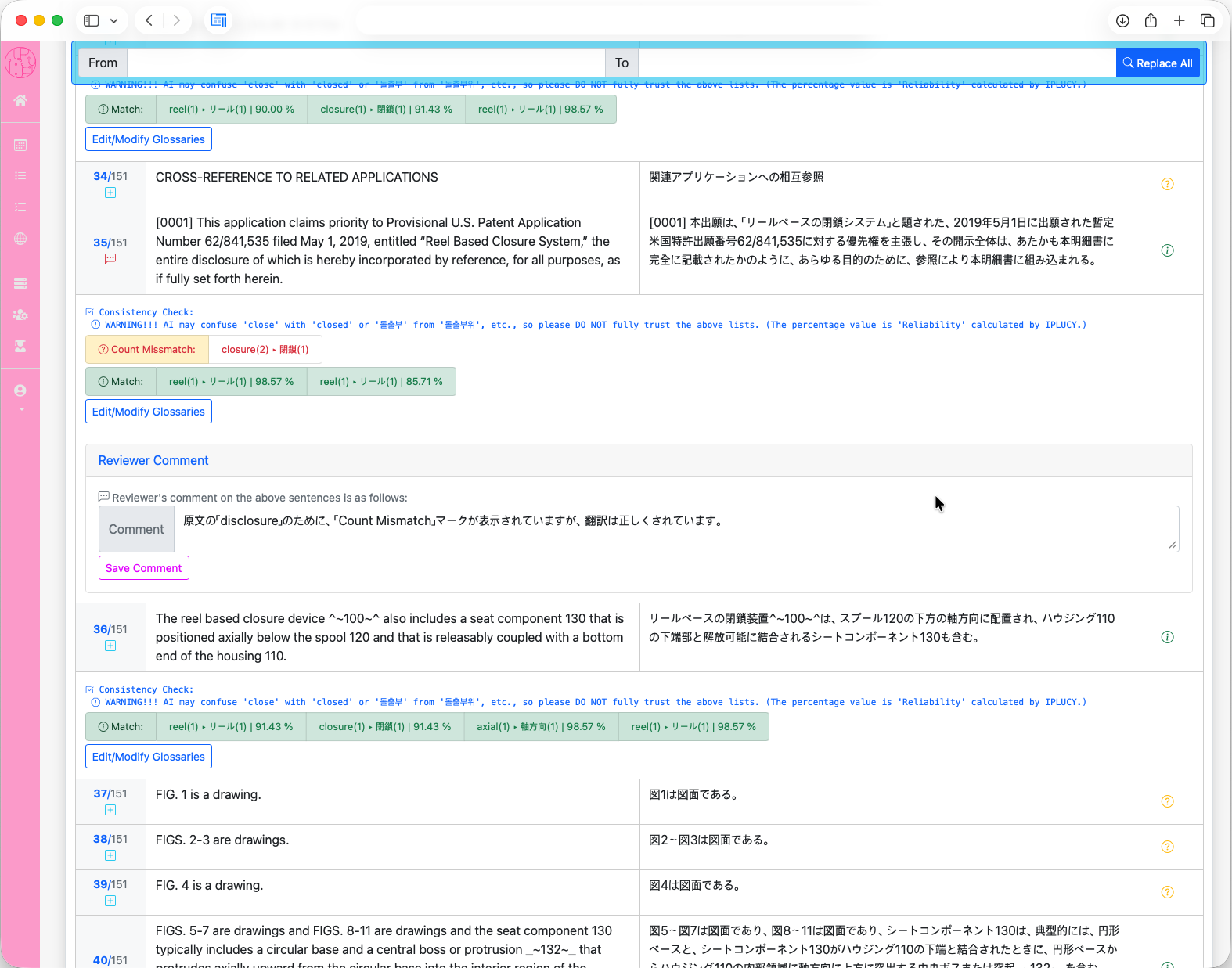Expand segment 37 with plus icon

point(110,810)
